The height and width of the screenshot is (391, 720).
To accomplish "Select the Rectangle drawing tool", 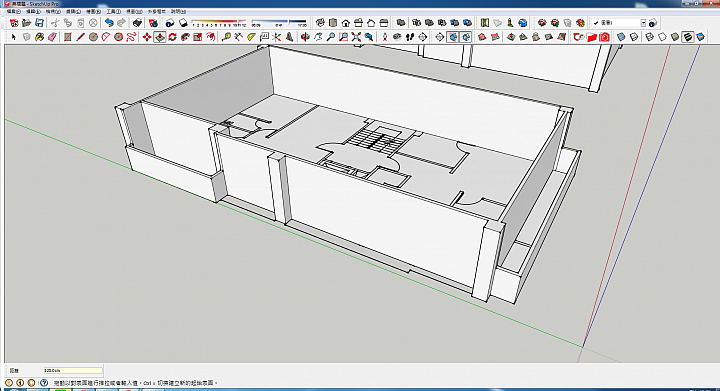I will [68, 37].
